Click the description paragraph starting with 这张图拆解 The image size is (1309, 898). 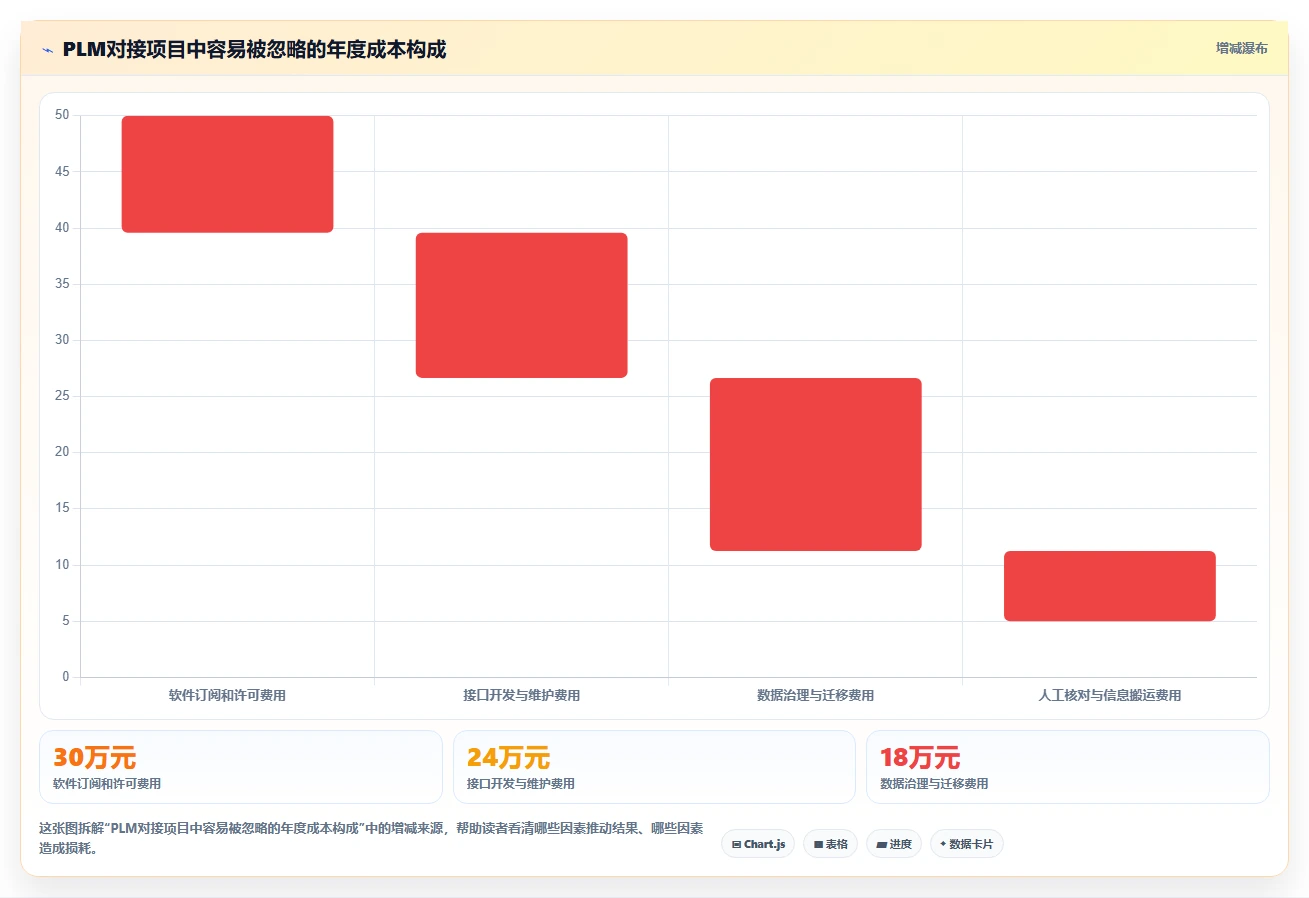pyautogui.click(x=371, y=839)
